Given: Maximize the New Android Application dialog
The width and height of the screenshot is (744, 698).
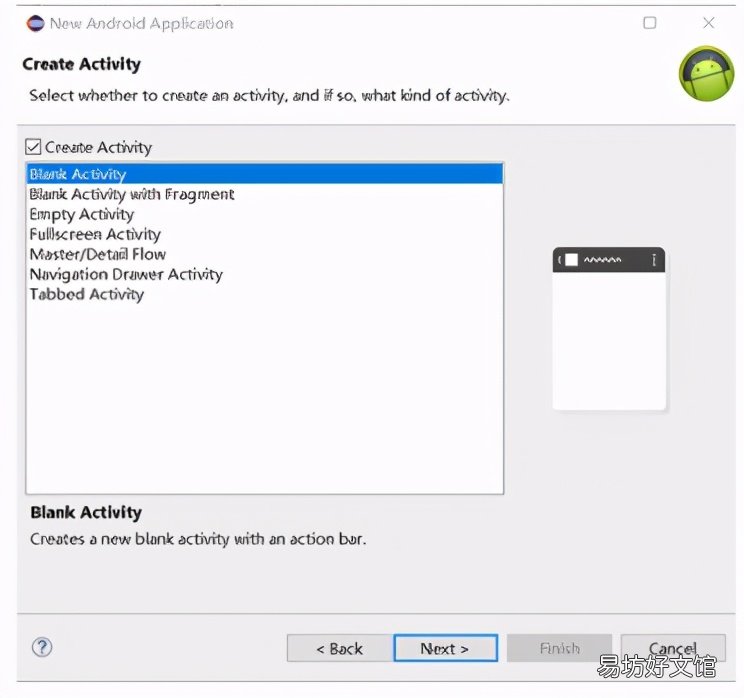Looking at the screenshot, I should tap(650, 23).
